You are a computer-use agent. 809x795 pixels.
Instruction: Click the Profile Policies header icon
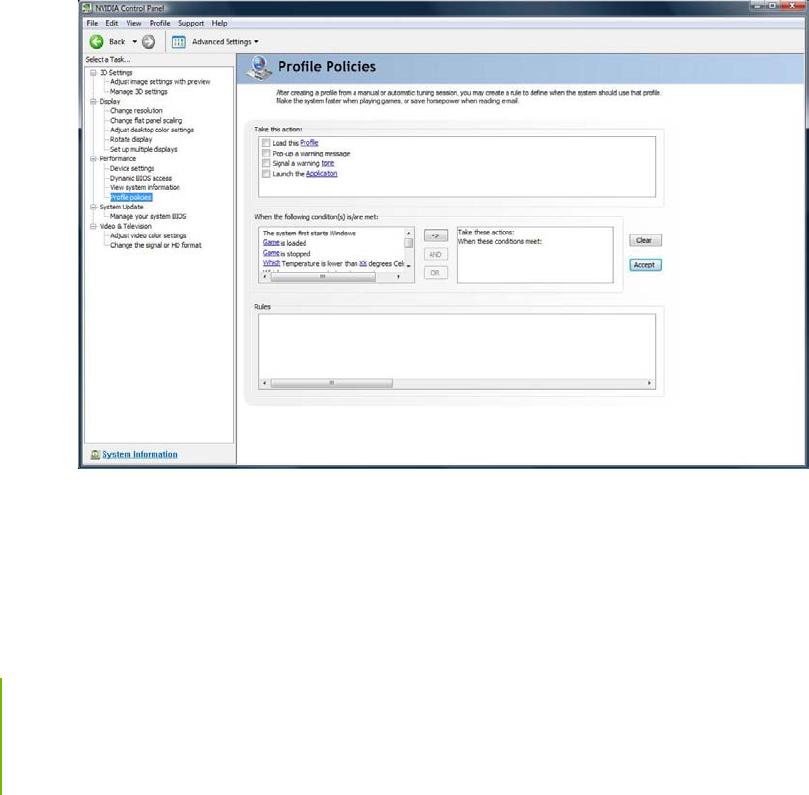click(259, 69)
